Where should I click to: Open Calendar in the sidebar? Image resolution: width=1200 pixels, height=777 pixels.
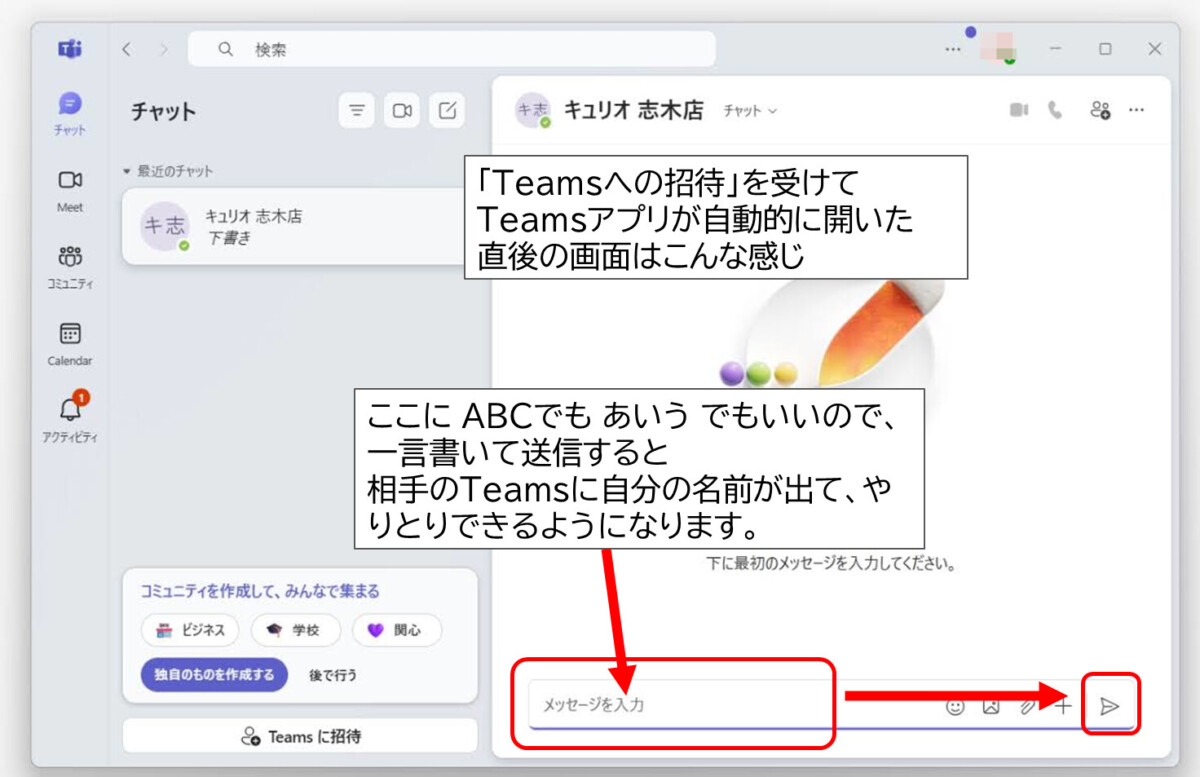point(70,344)
